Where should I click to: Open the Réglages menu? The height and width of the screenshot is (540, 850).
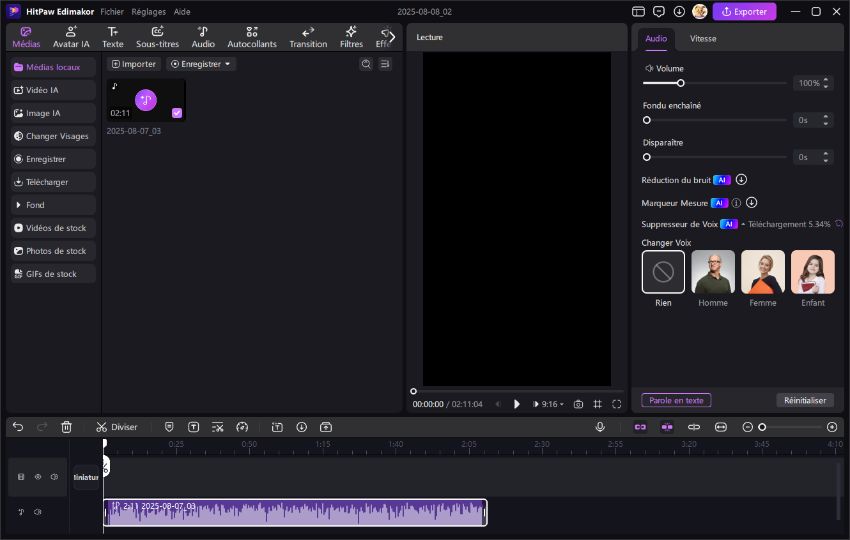(149, 11)
